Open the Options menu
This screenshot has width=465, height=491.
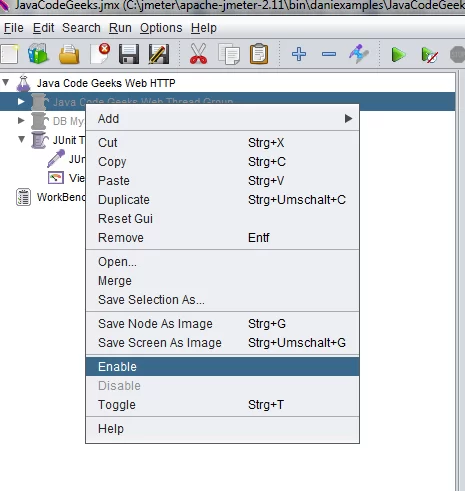pos(161,28)
